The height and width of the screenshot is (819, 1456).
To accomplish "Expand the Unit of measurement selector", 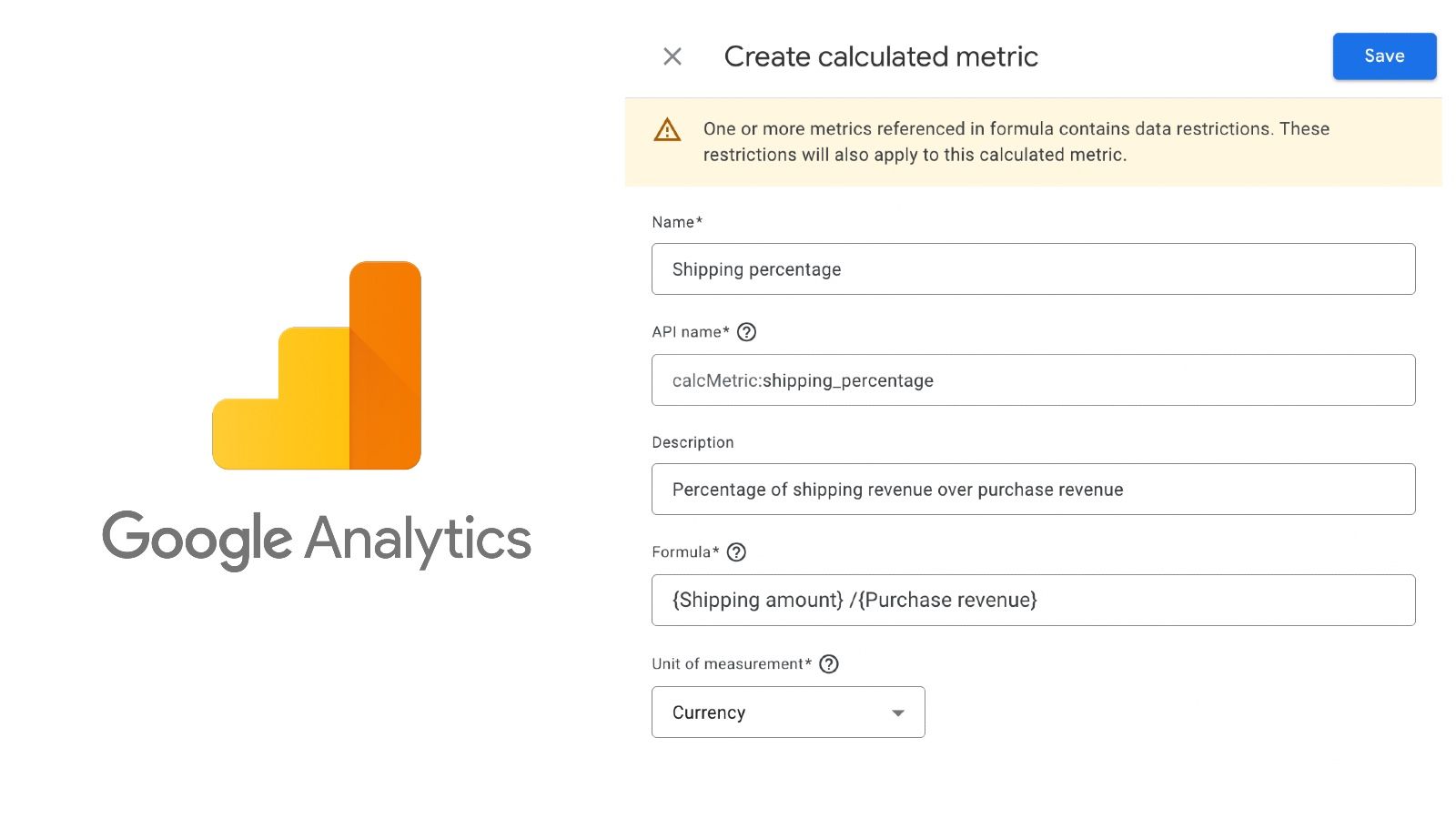I will coord(787,713).
